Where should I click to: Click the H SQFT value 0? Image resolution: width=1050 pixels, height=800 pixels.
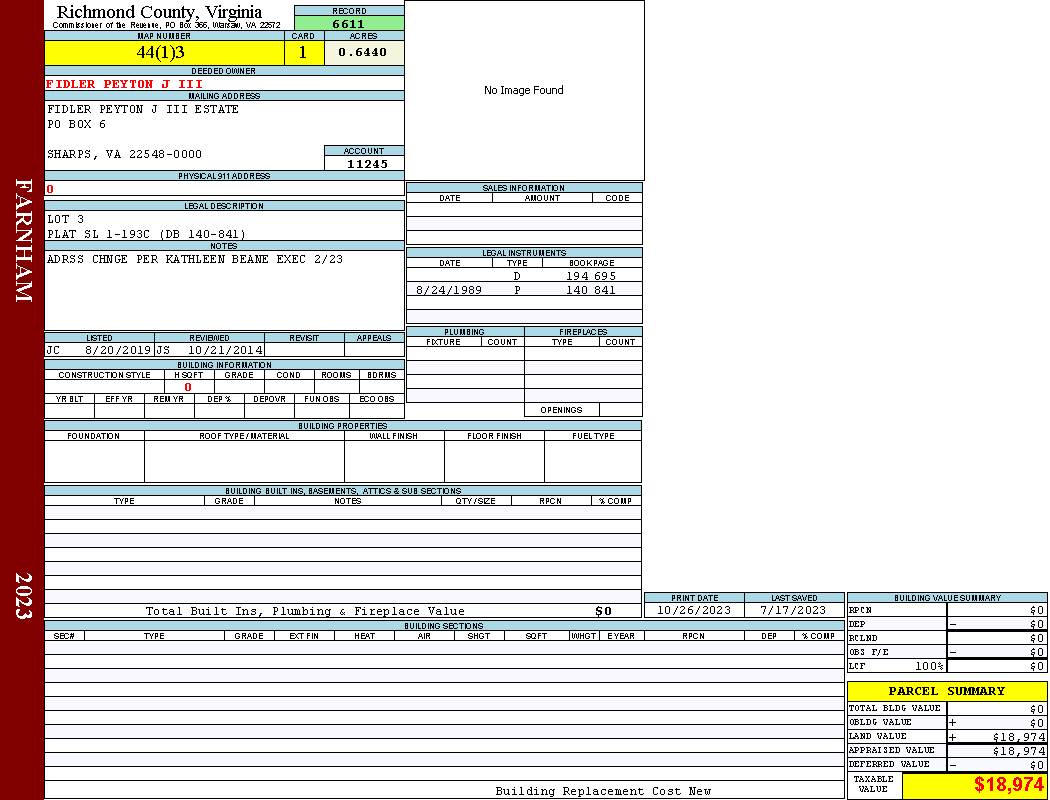pyautogui.click(x=188, y=387)
